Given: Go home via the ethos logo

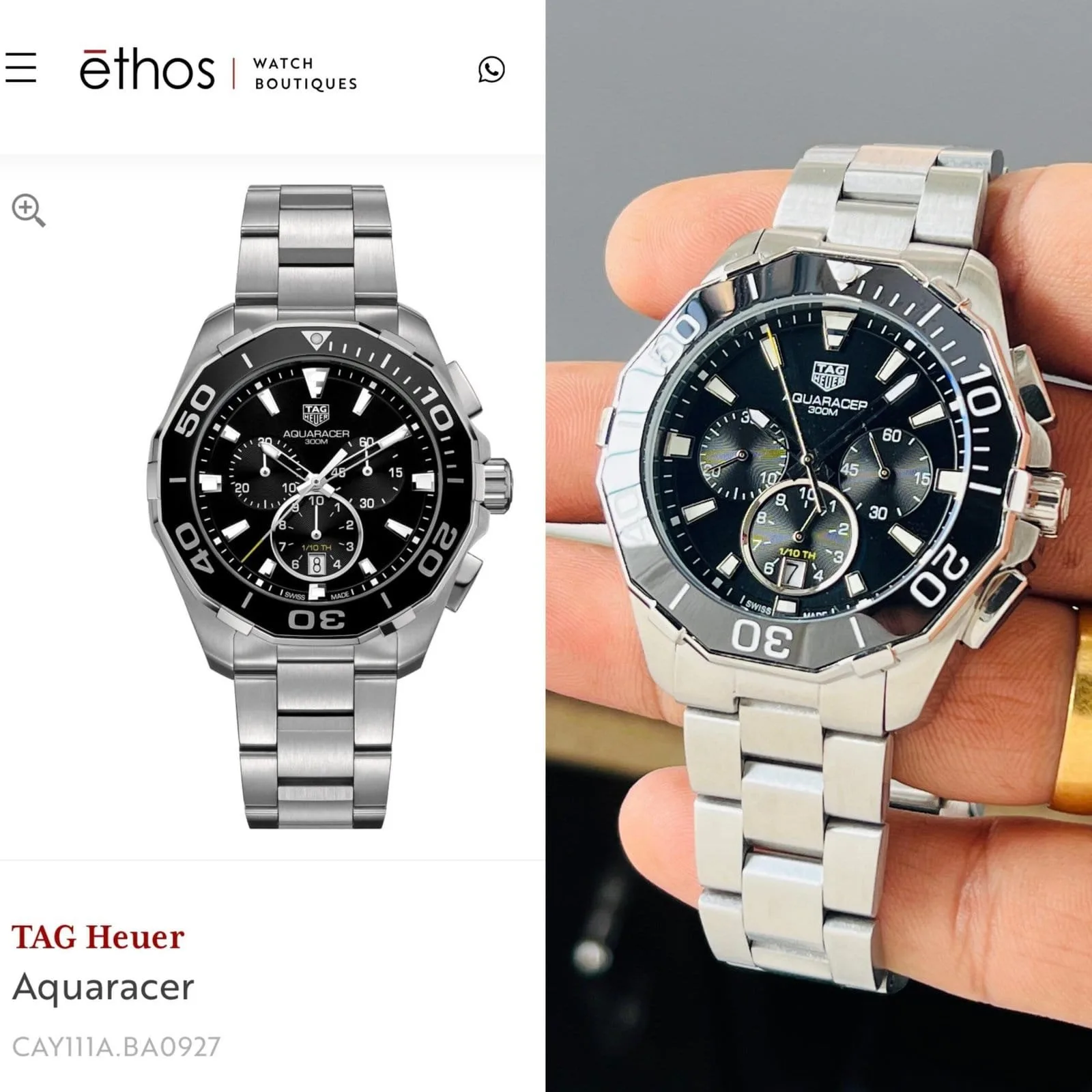Looking at the screenshot, I should coord(147,70).
